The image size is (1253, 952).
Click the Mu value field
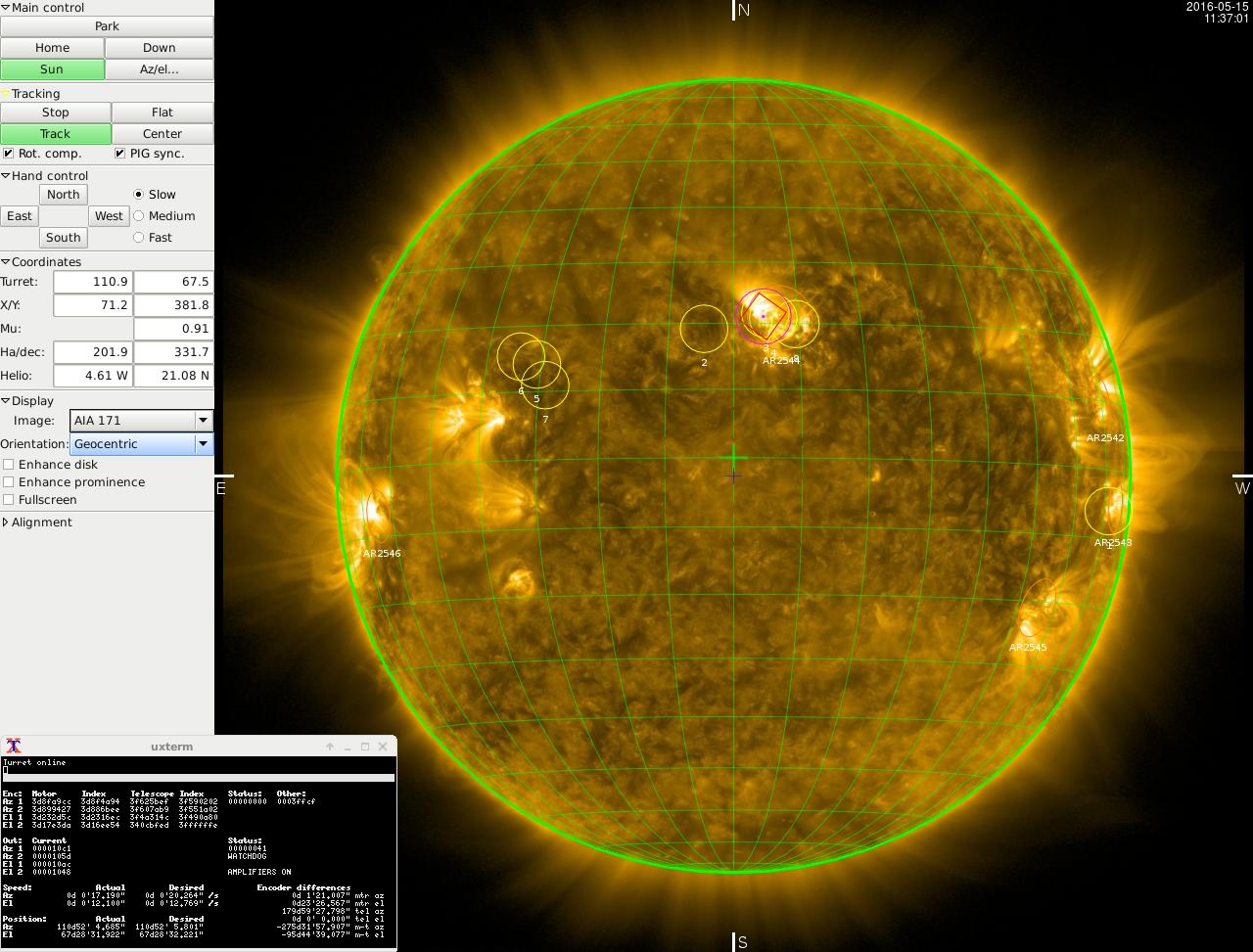173,329
